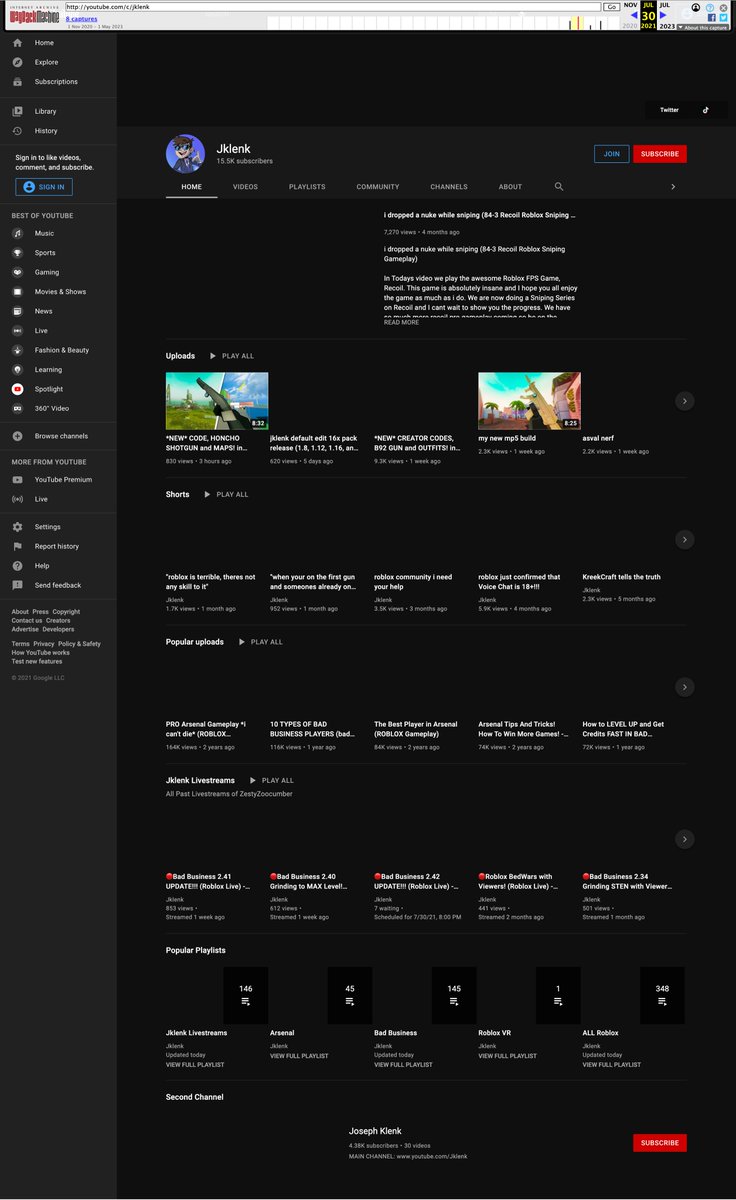View full Bad Business playlist

tap(403, 1065)
